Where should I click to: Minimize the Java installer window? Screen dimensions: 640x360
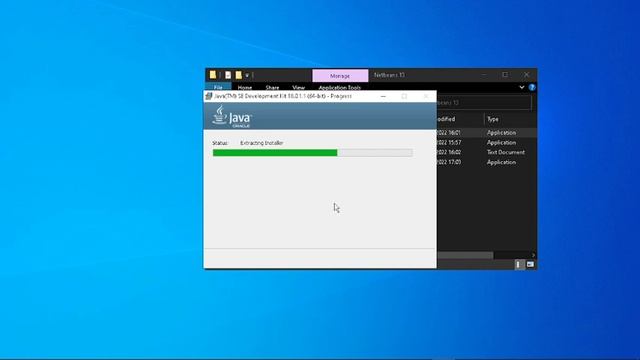[383, 96]
